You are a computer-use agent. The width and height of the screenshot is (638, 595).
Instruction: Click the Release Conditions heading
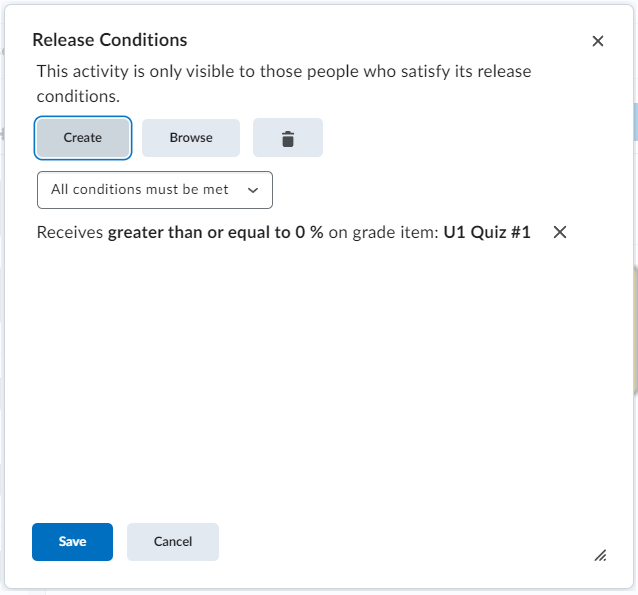[110, 40]
